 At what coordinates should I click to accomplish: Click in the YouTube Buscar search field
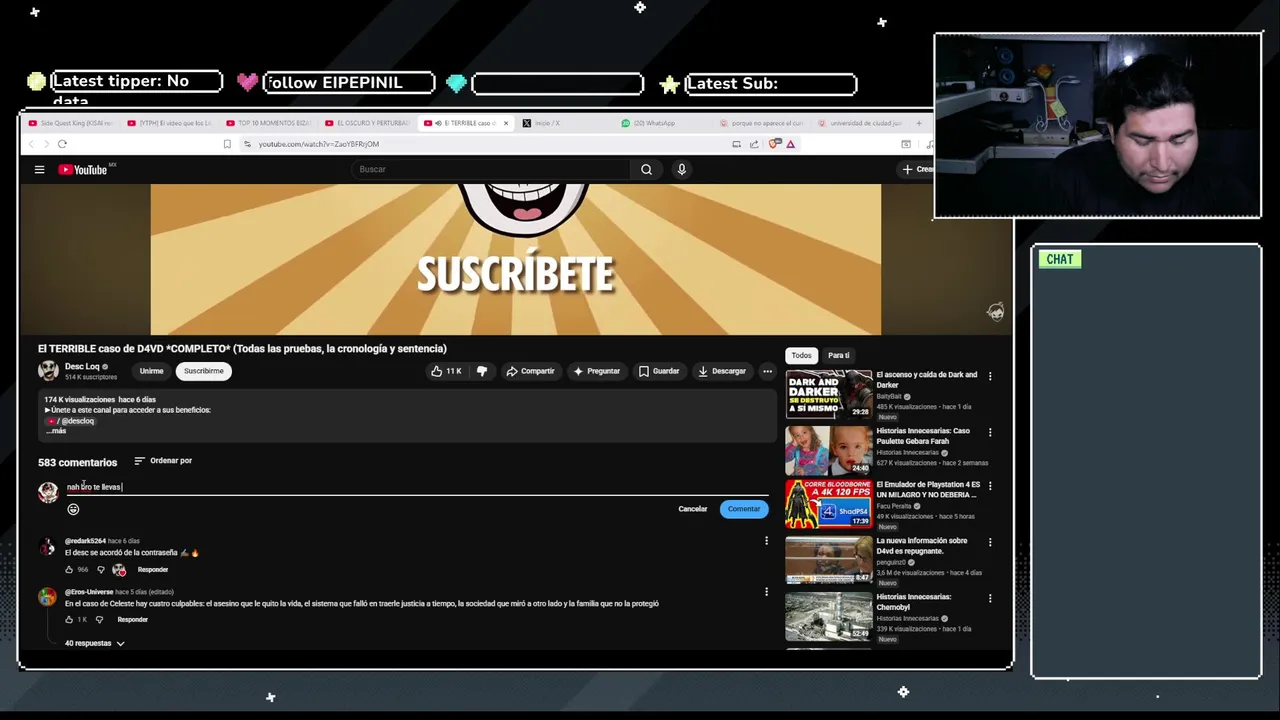coord(490,170)
